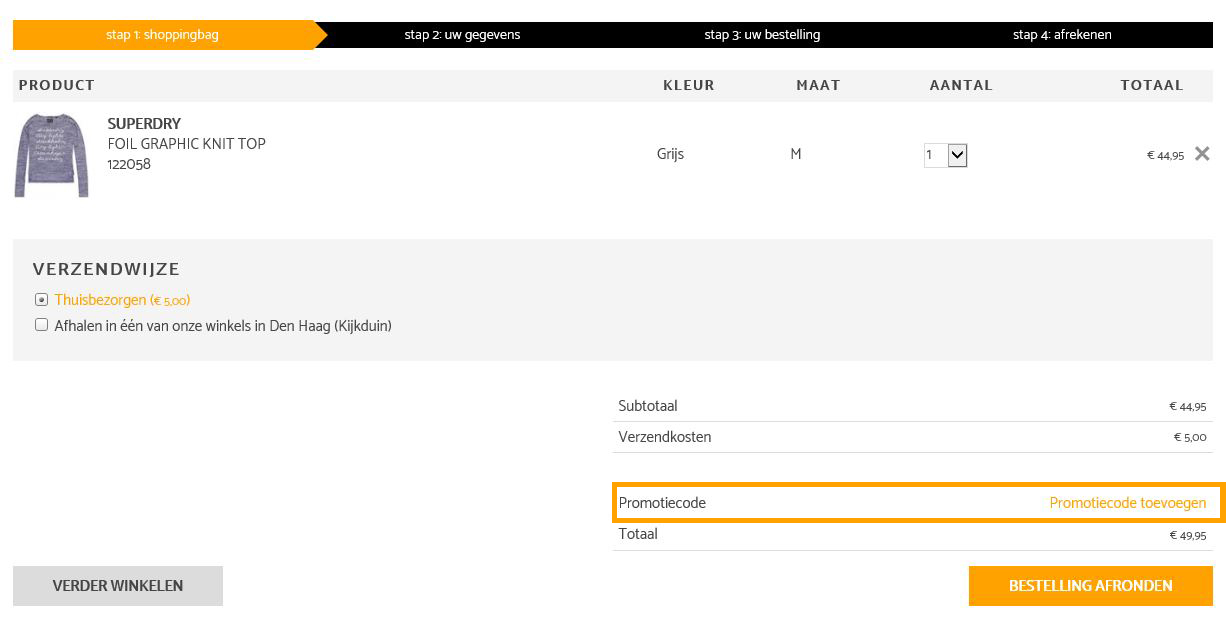Click the Verzendwijze heading

[106, 269]
